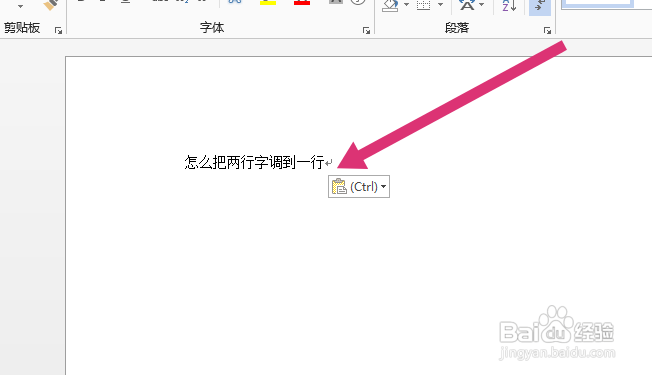Image resolution: width=652 pixels, height=375 pixels.
Task: Click the Format Painter brush icon
Action: tap(51, 4)
